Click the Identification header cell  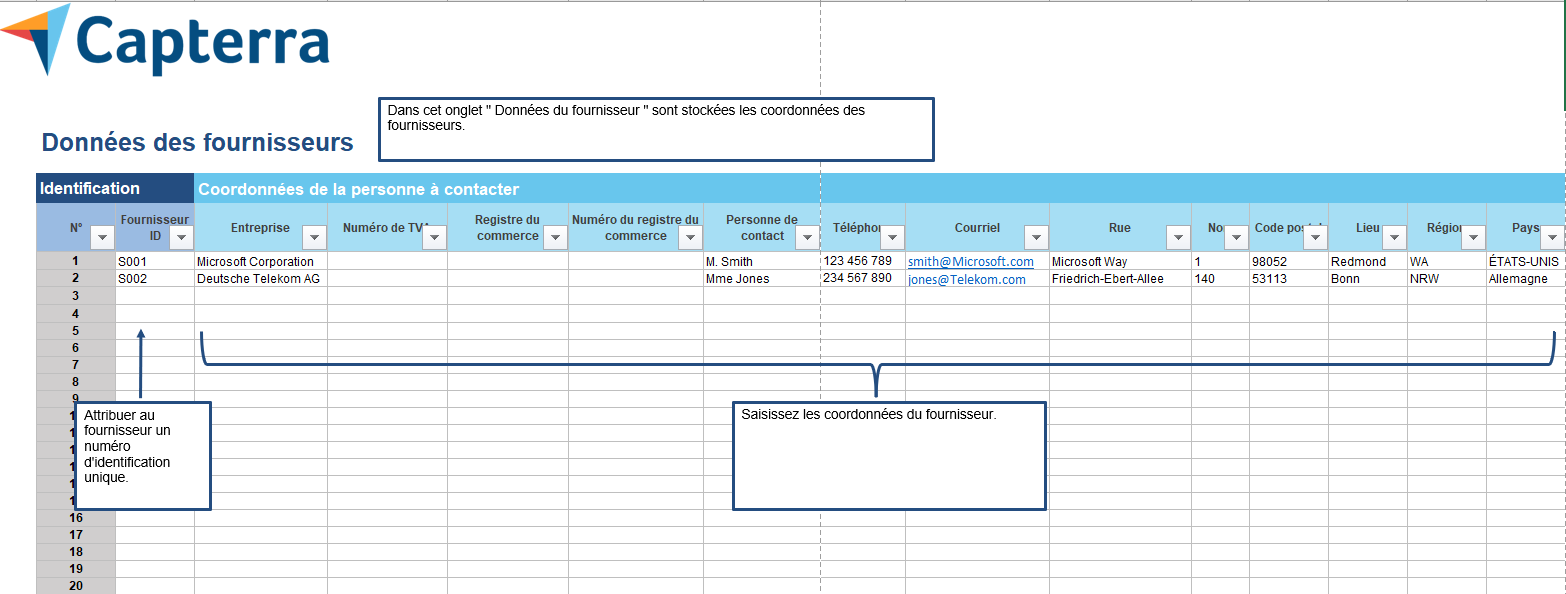[x=88, y=188]
